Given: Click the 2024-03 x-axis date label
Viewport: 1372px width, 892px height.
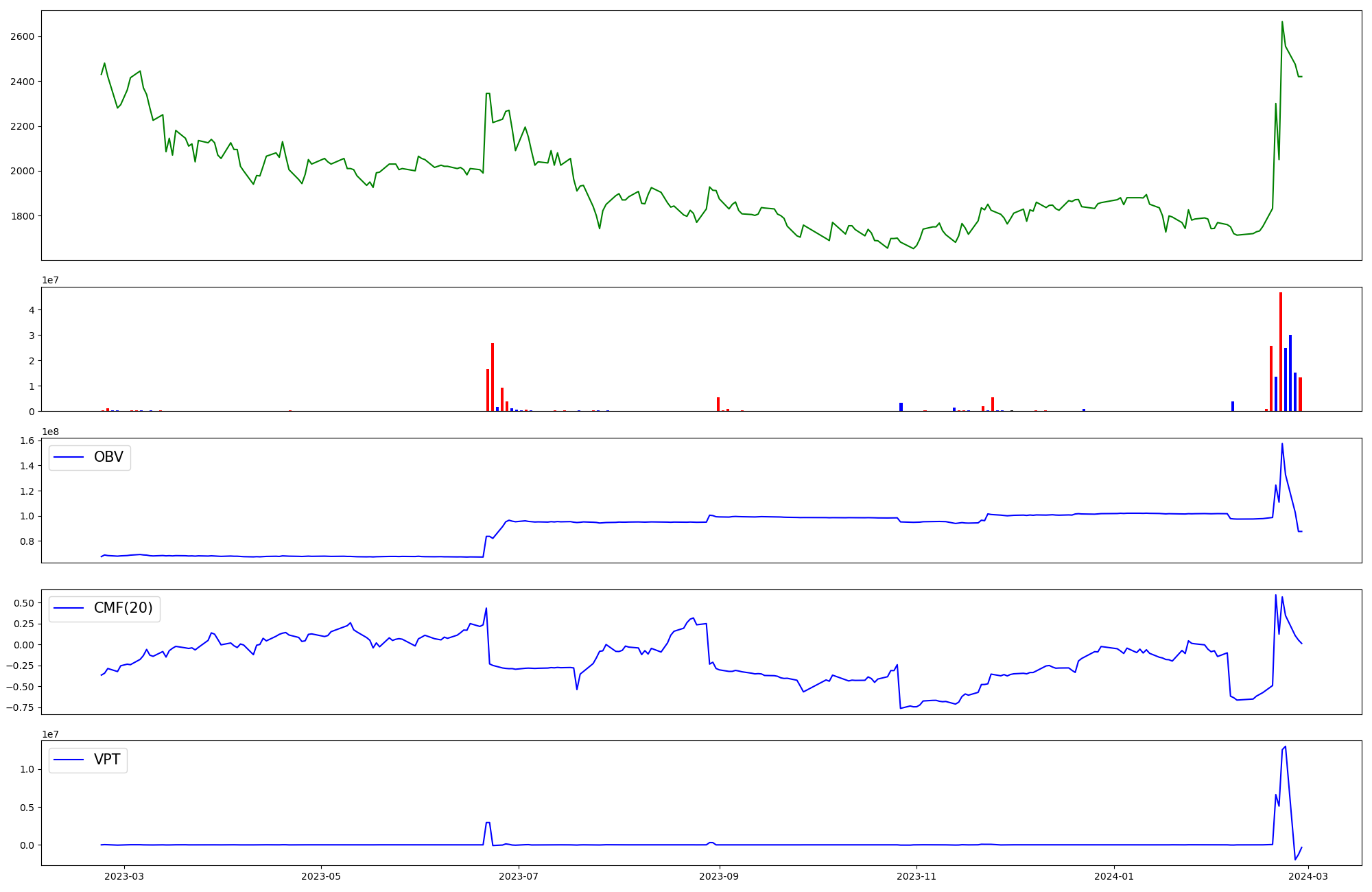Looking at the screenshot, I should pos(1308,876).
